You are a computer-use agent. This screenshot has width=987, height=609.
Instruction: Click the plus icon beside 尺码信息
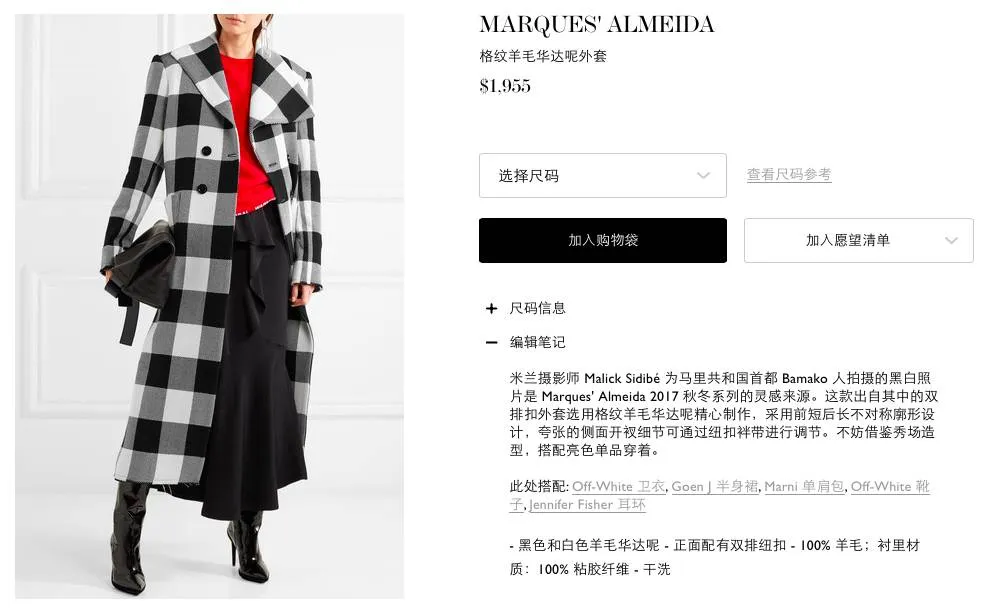[x=492, y=309]
